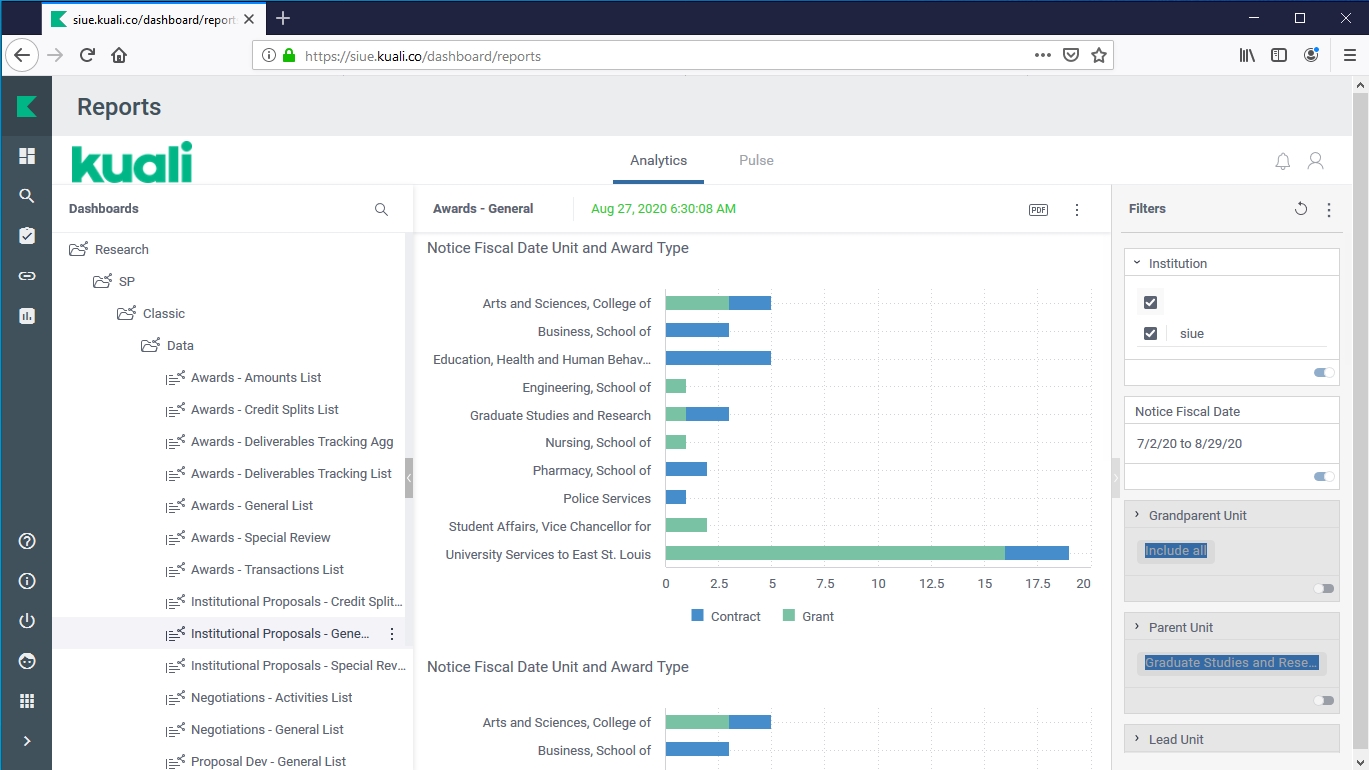Expand the Parent Unit filter section
The height and width of the screenshot is (770, 1369).
pyautogui.click(x=1137, y=627)
